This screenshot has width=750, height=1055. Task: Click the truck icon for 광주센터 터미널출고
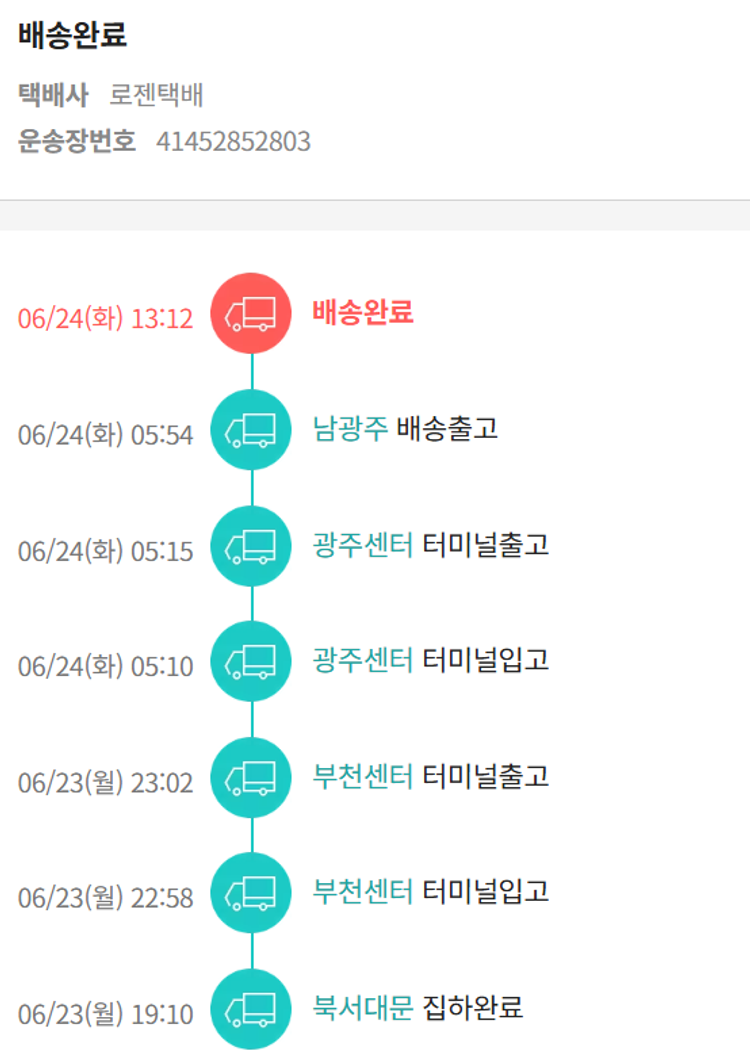(251, 546)
